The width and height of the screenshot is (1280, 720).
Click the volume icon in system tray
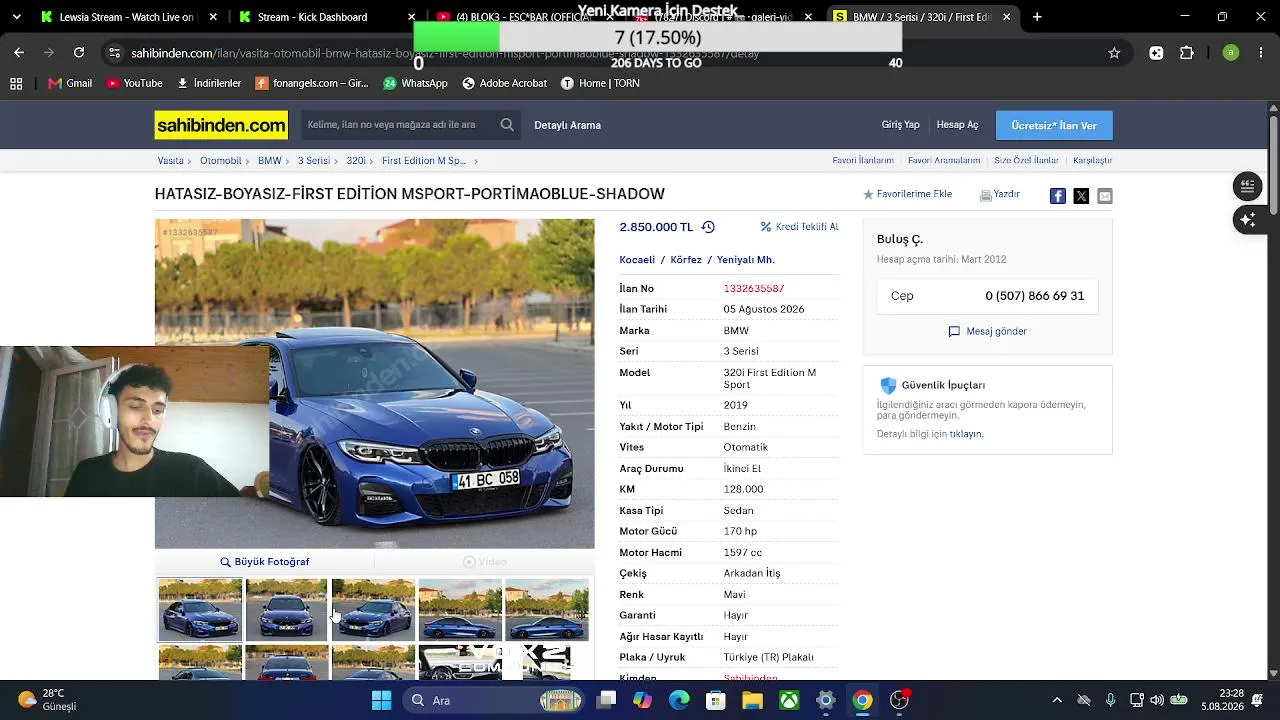[x=1157, y=700]
